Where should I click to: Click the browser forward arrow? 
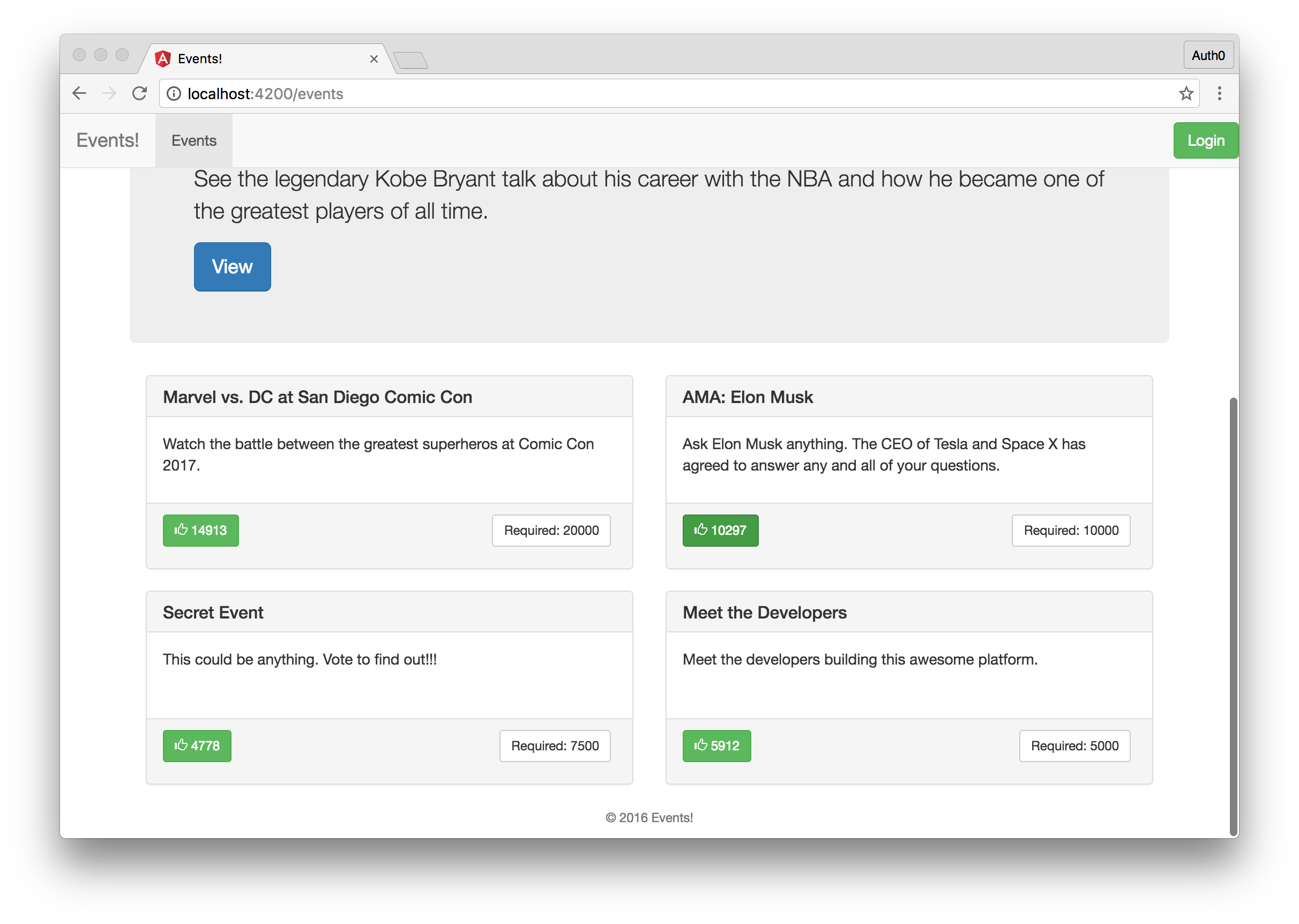click(109, 93)
